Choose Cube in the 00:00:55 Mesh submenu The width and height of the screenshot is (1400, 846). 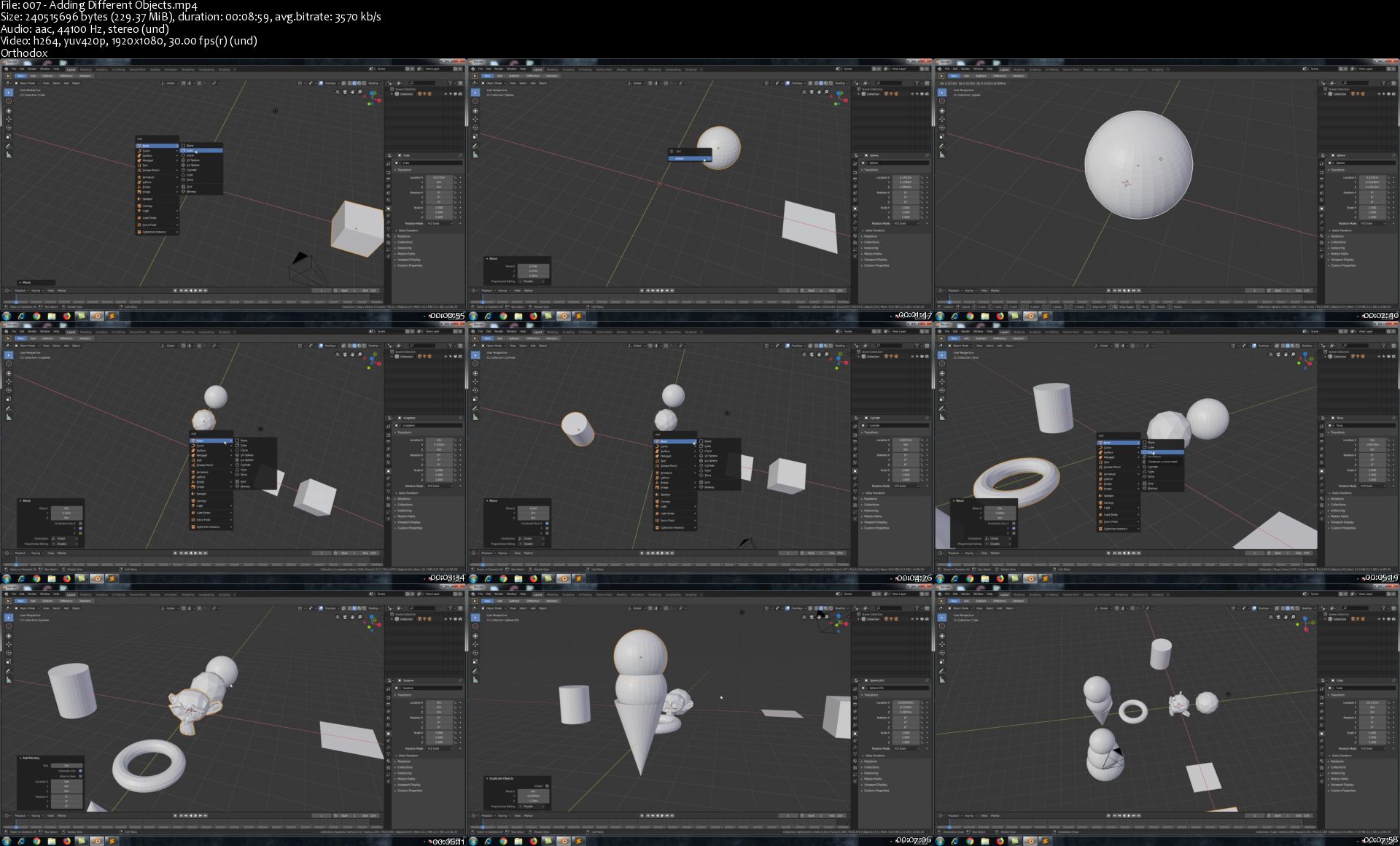(201, 150)
